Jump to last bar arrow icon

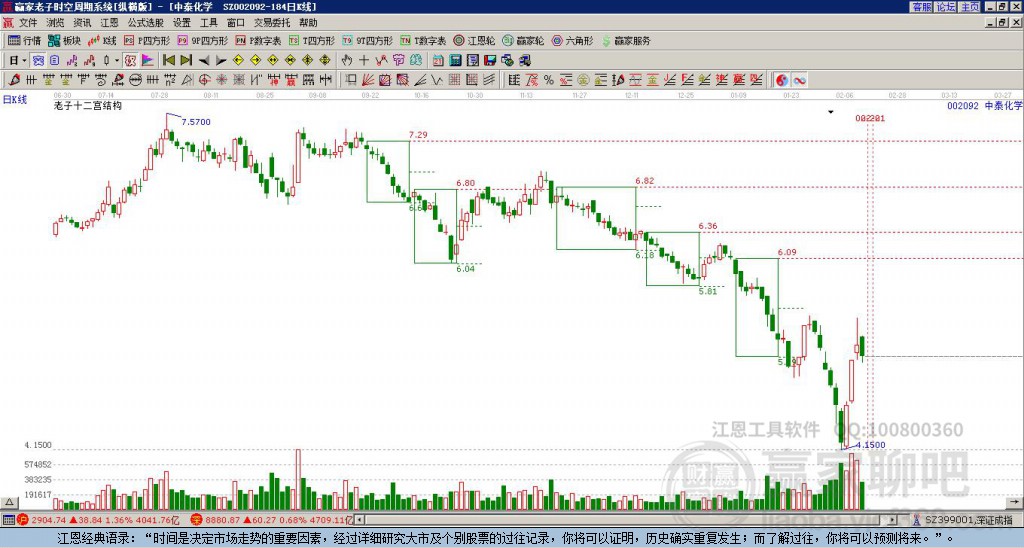pos(186,61)
